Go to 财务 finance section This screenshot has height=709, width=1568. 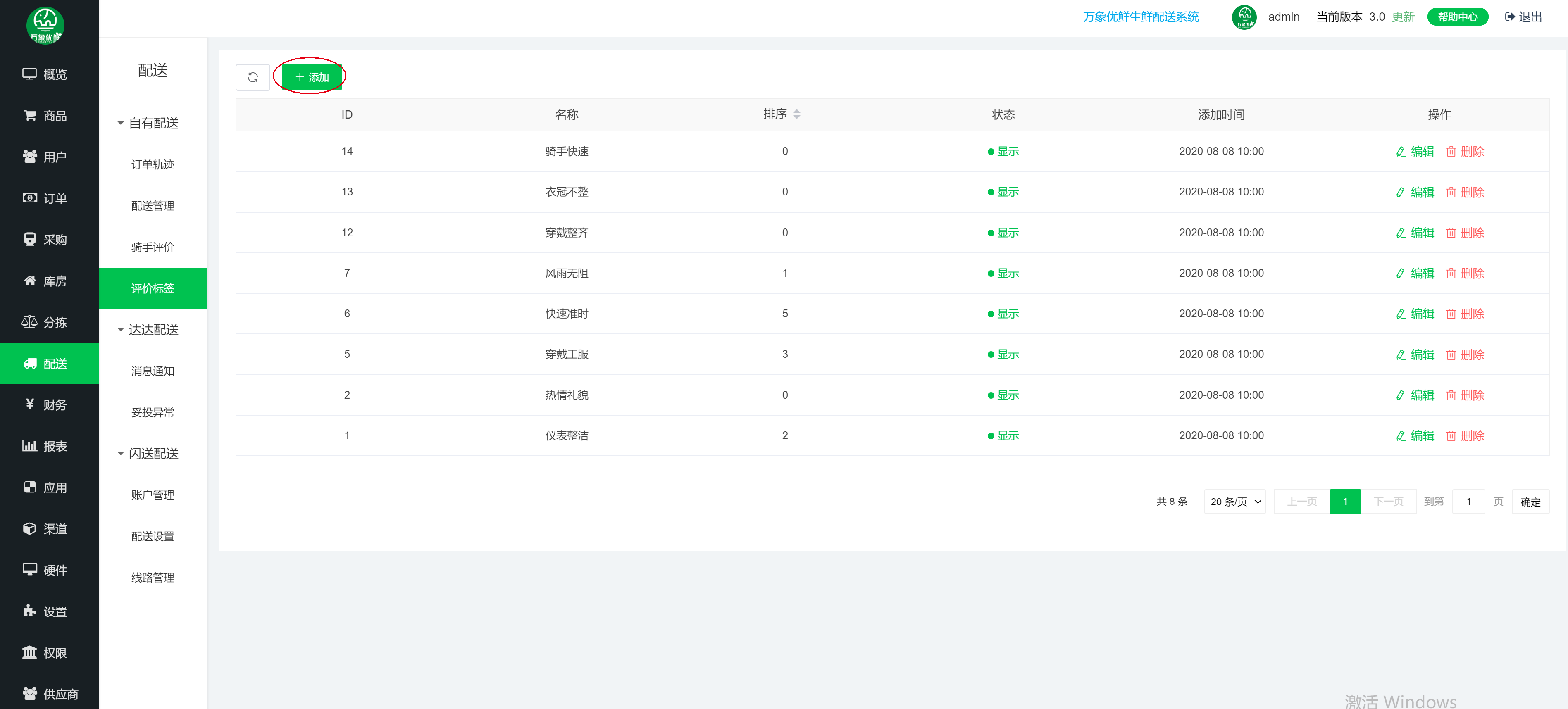click(x=45, y=405)
